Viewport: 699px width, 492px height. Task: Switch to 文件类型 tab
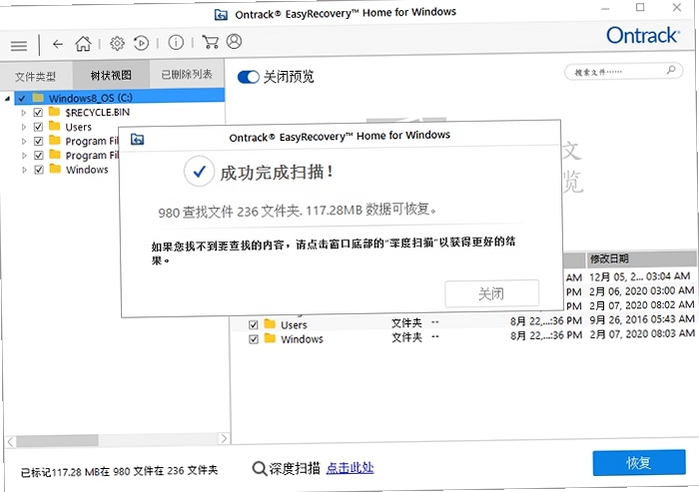click(x=35, y=77)
